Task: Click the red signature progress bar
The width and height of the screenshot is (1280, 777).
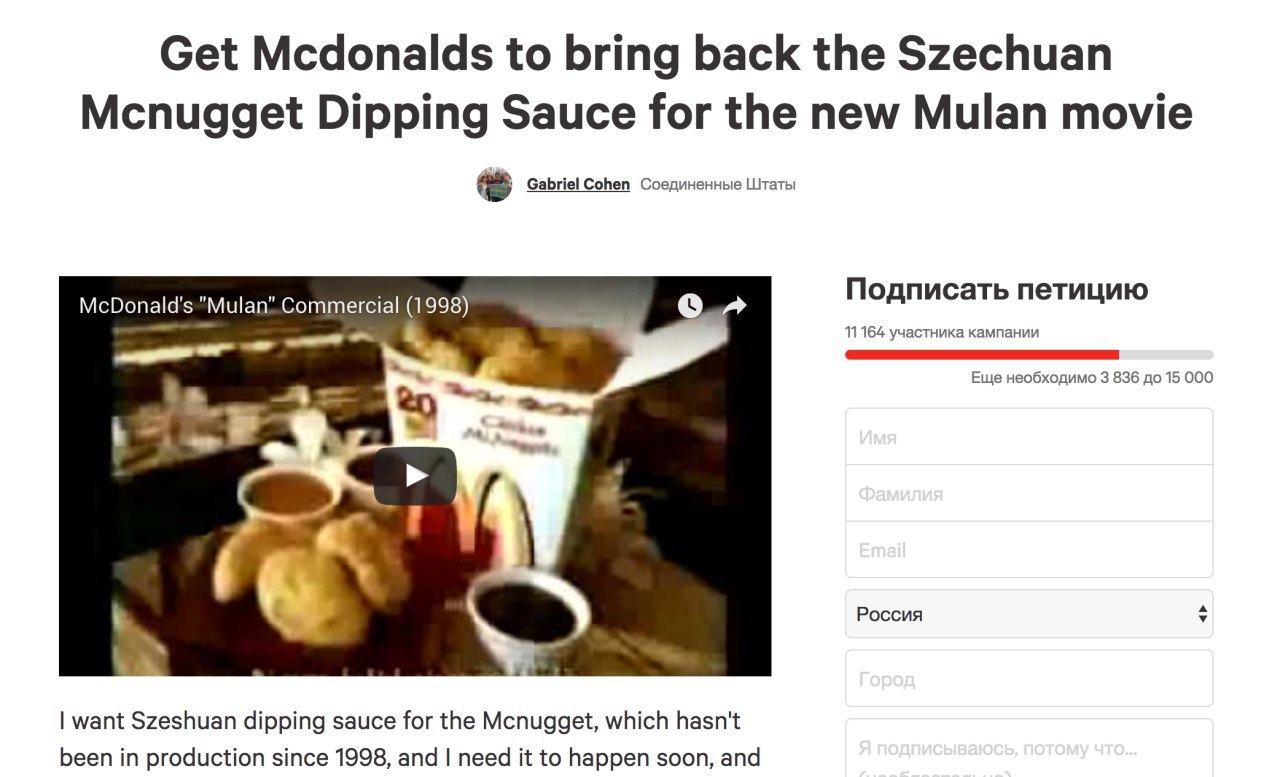Action: point(982,355)
